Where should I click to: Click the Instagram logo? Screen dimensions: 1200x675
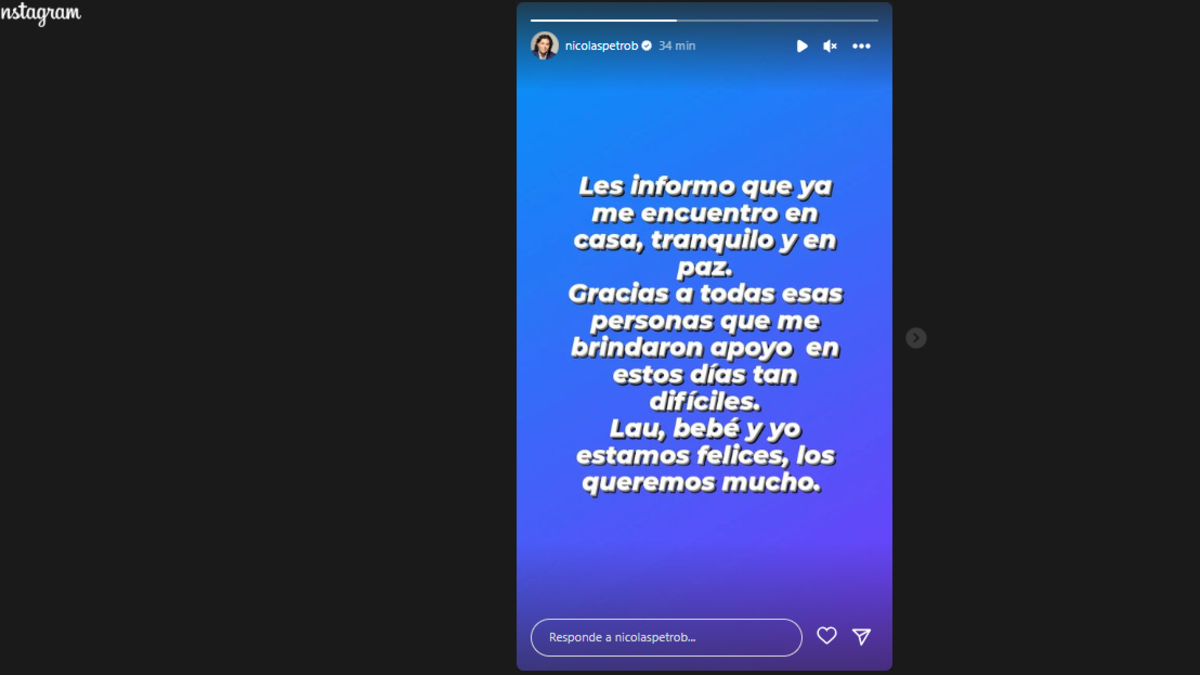pyautogui.click(x=40, y=14)
